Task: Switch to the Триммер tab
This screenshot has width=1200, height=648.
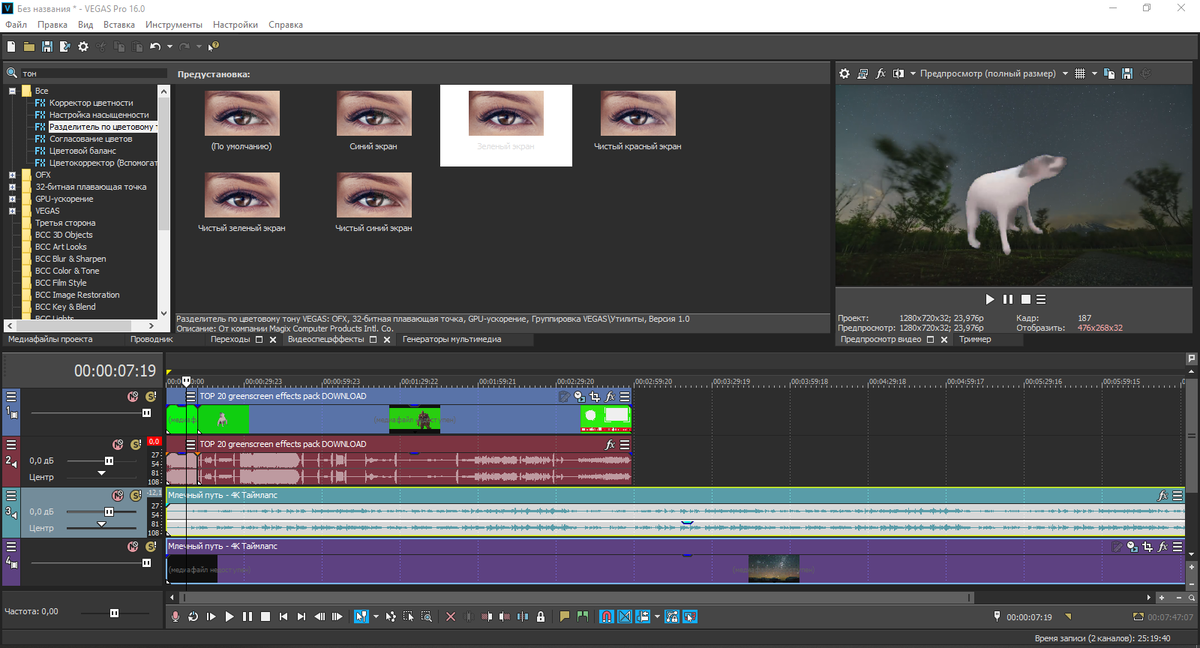Action: pyautogui.click(x=975, y=339)
